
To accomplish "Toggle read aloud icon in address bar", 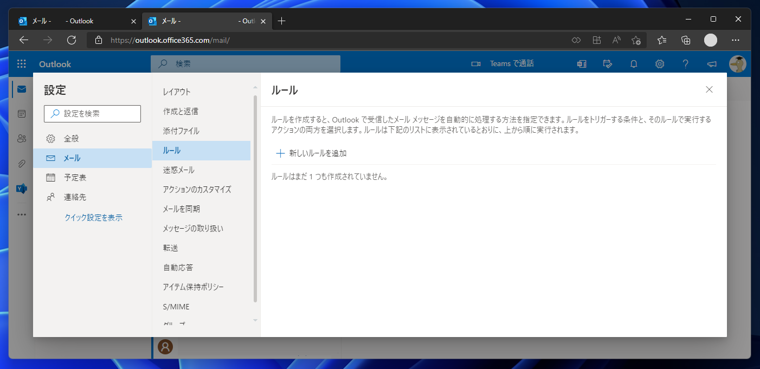I will [616, 40].
